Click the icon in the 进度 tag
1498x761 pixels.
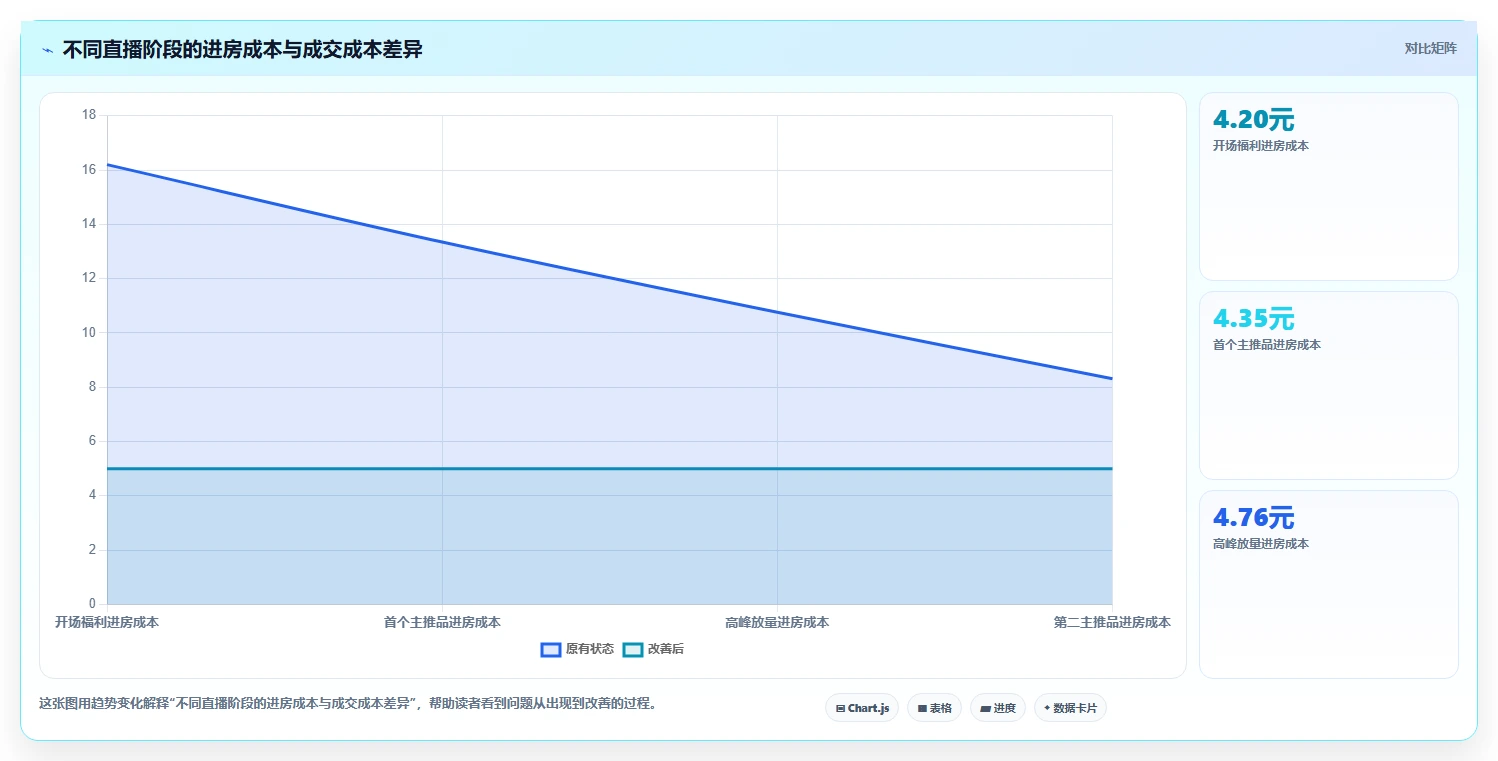click(985, 708)
